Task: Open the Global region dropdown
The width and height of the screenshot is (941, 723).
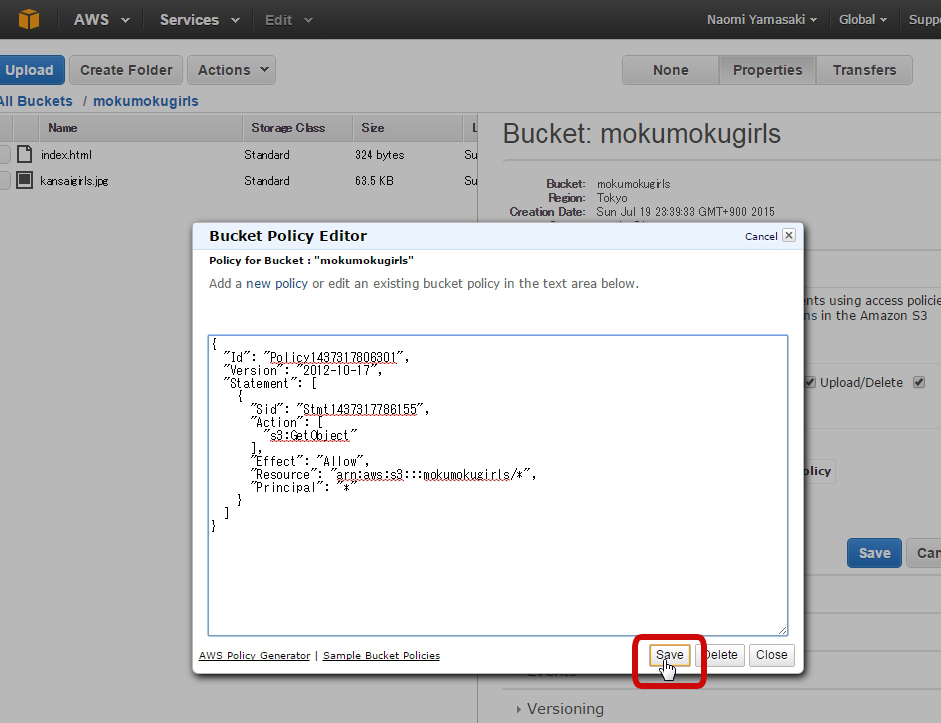Action: (862, 20)
